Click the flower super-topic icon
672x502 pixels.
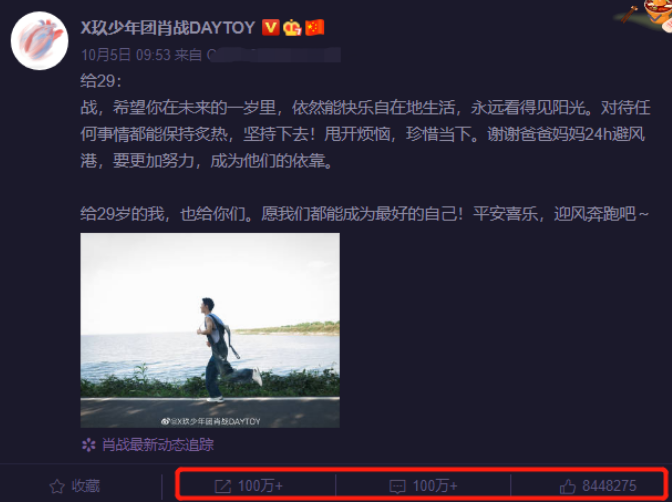[x=89, y=445]
